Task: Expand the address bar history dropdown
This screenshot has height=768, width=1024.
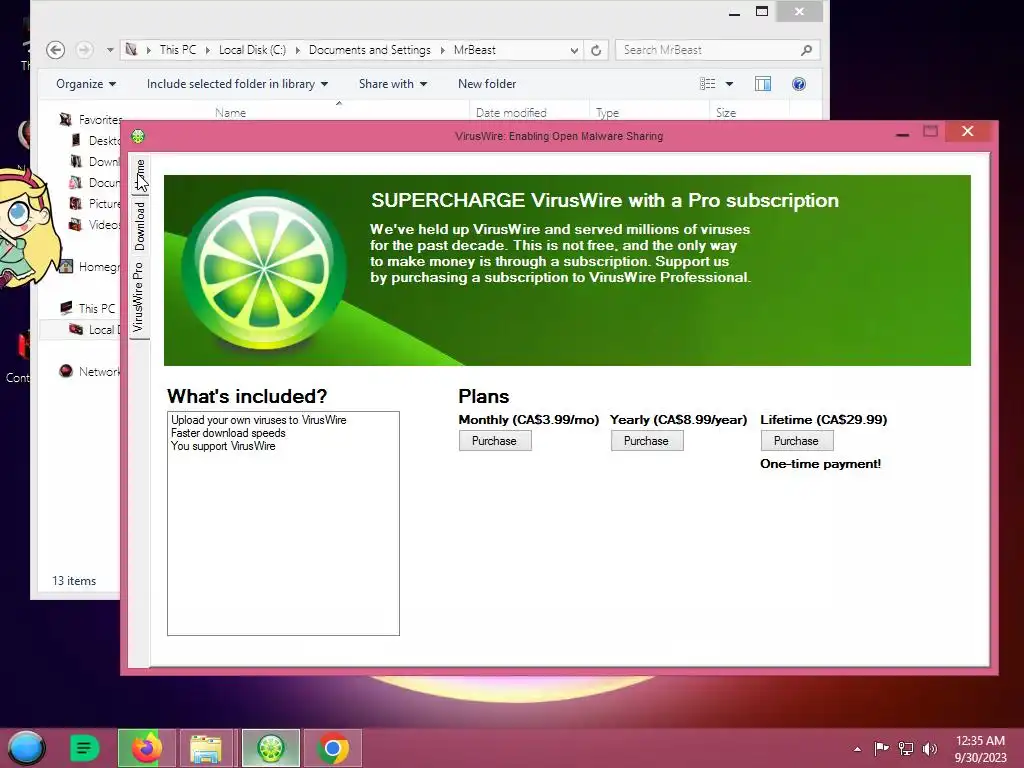Action: click(573, 50)
